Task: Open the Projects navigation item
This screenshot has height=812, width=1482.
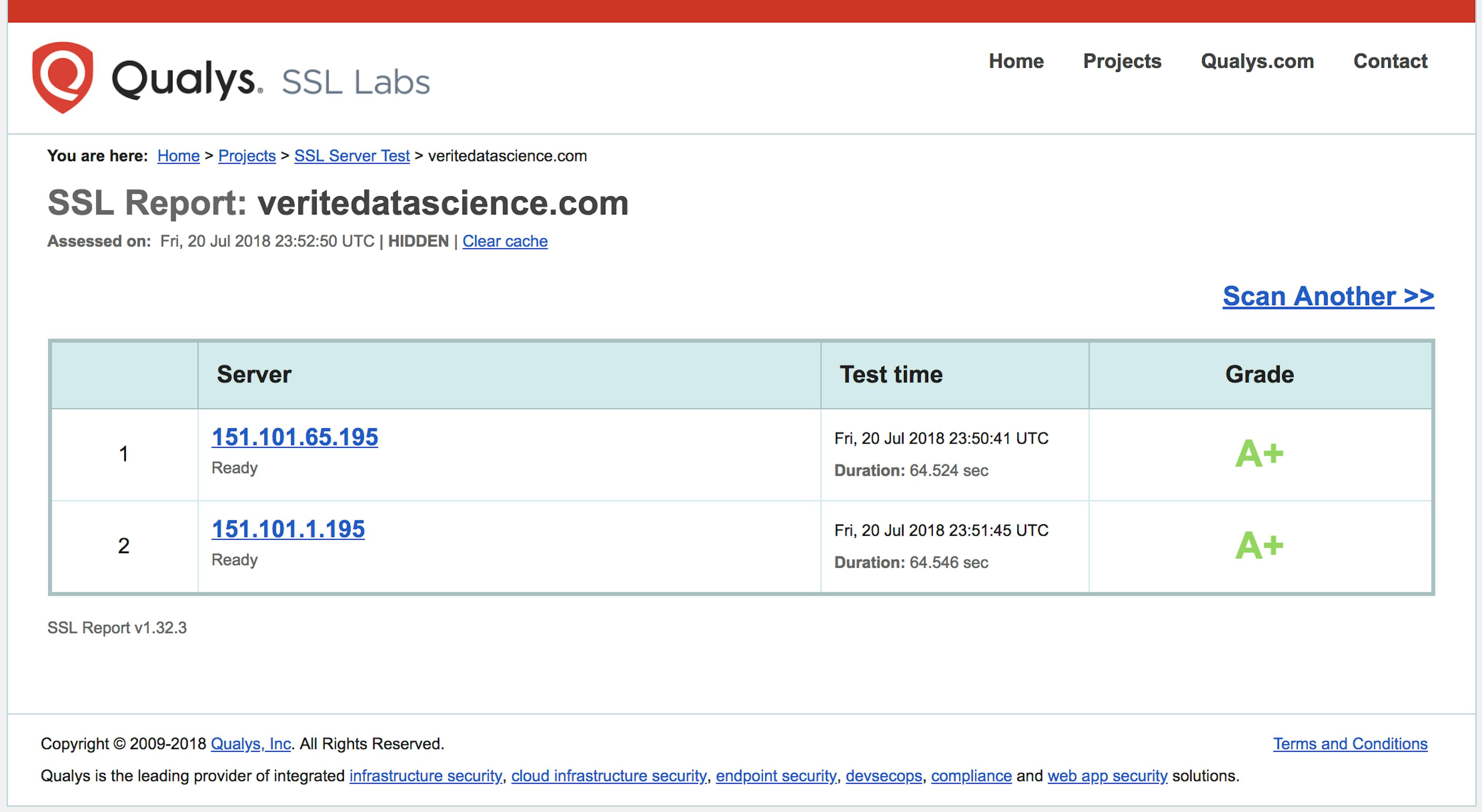Action: (1122, 61)
